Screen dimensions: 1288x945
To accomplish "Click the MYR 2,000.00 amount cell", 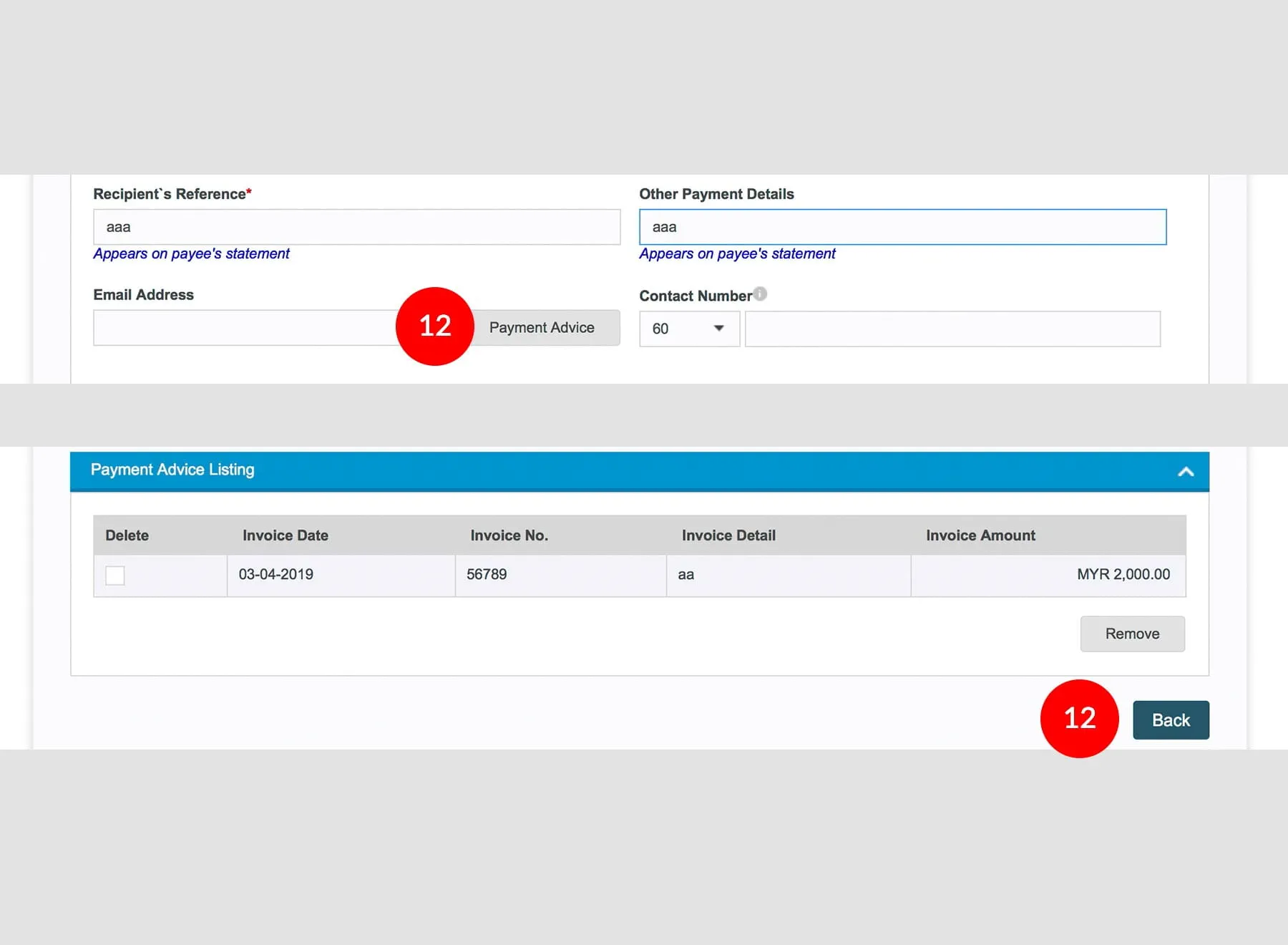I will coord(1123,575).
